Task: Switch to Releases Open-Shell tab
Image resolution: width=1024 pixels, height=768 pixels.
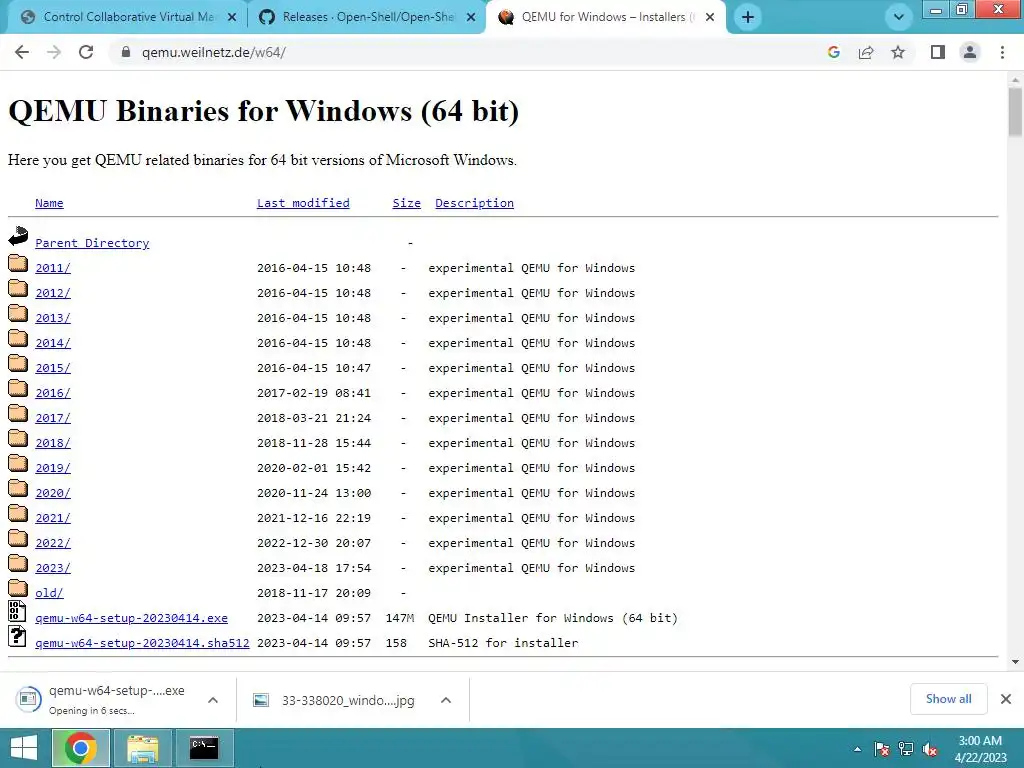Action: tap(368, 17)
